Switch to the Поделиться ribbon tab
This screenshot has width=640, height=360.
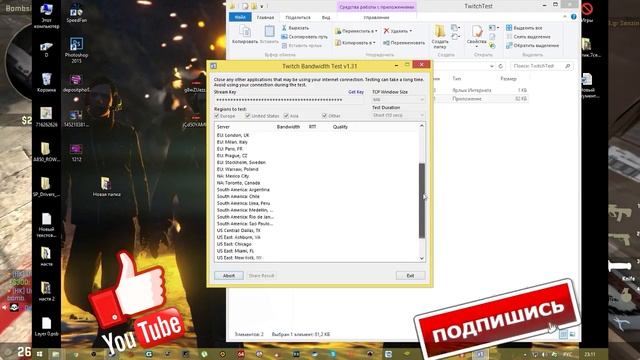click(x=298, y=18)
